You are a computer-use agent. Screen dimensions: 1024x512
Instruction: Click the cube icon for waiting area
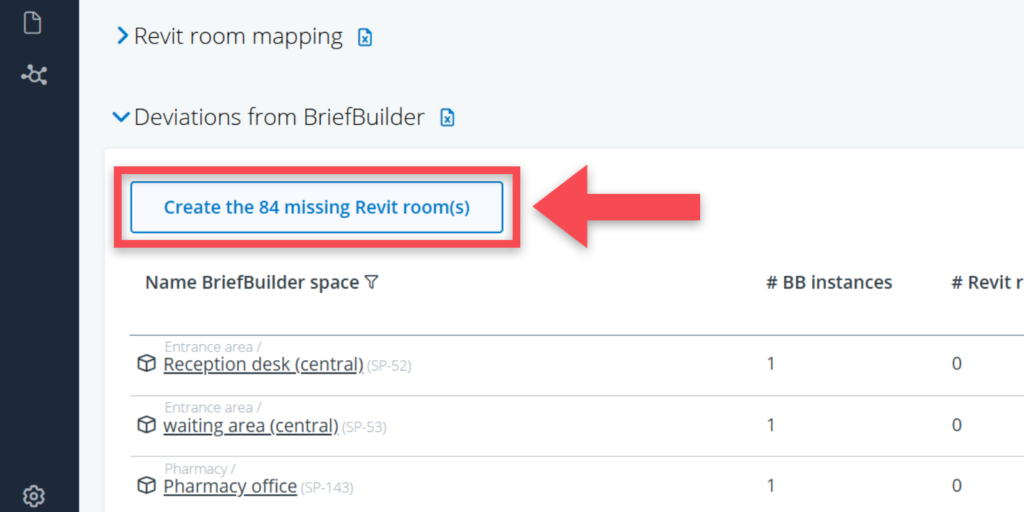(x=146, y=425)
